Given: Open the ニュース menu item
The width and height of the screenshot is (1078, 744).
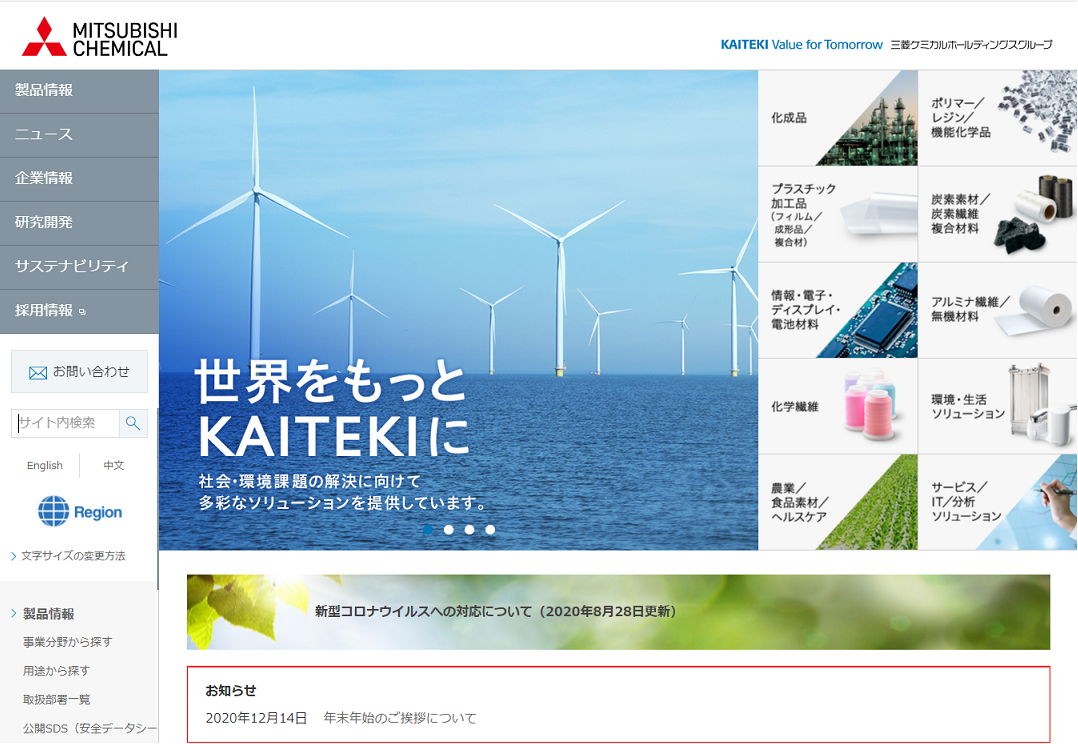Looking at the screenshot, I should pyautogui.click(x=79, y=135).
